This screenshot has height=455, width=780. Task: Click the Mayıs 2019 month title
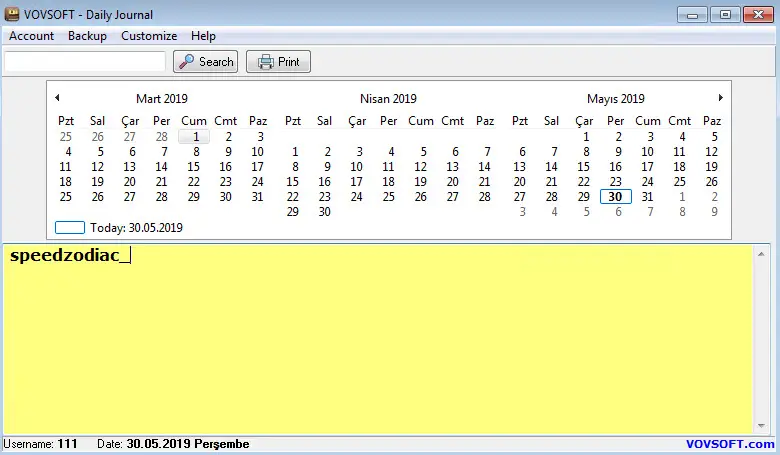(615, 98)
